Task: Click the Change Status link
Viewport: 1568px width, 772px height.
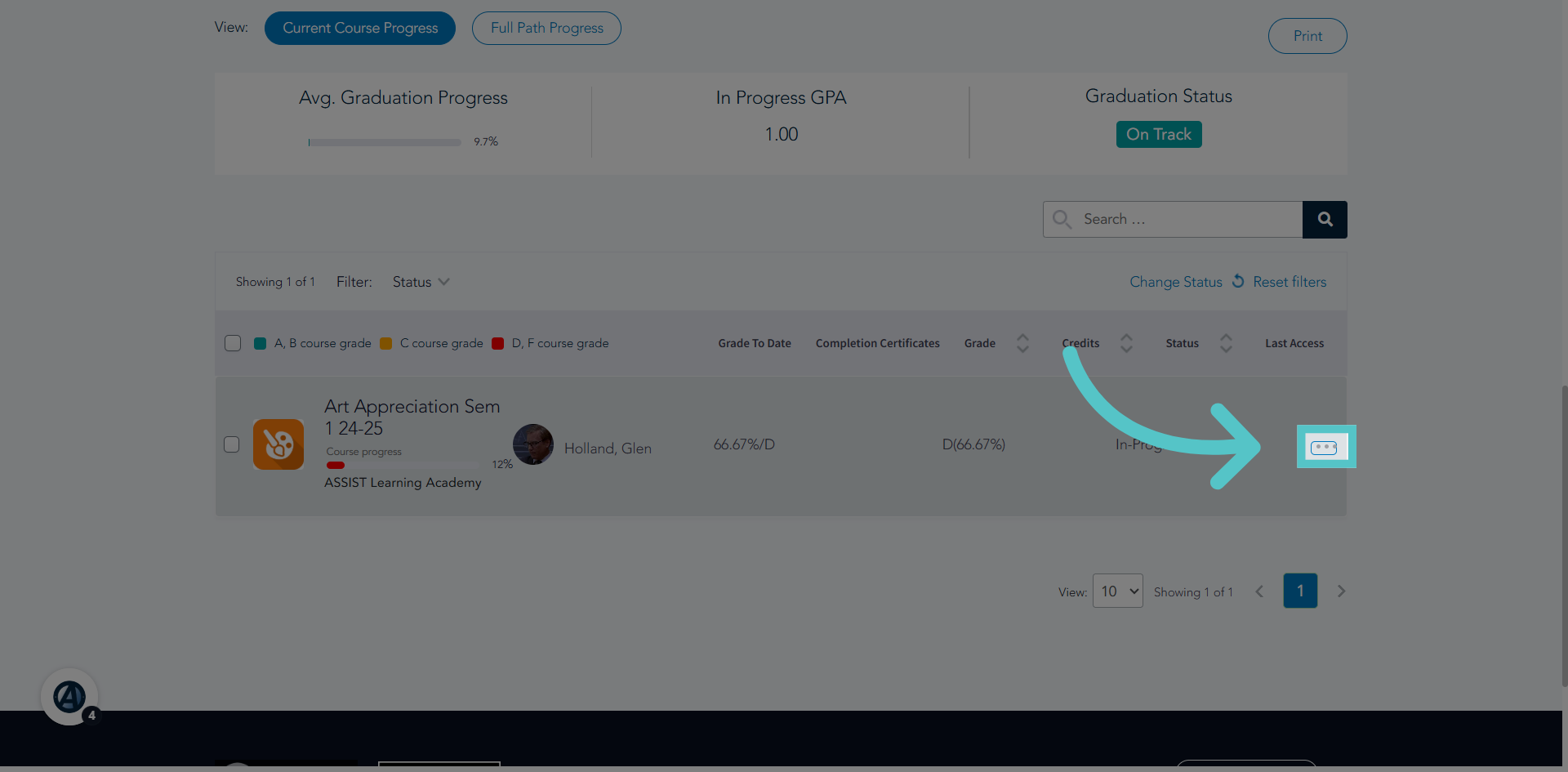Action: point(1176,282)
